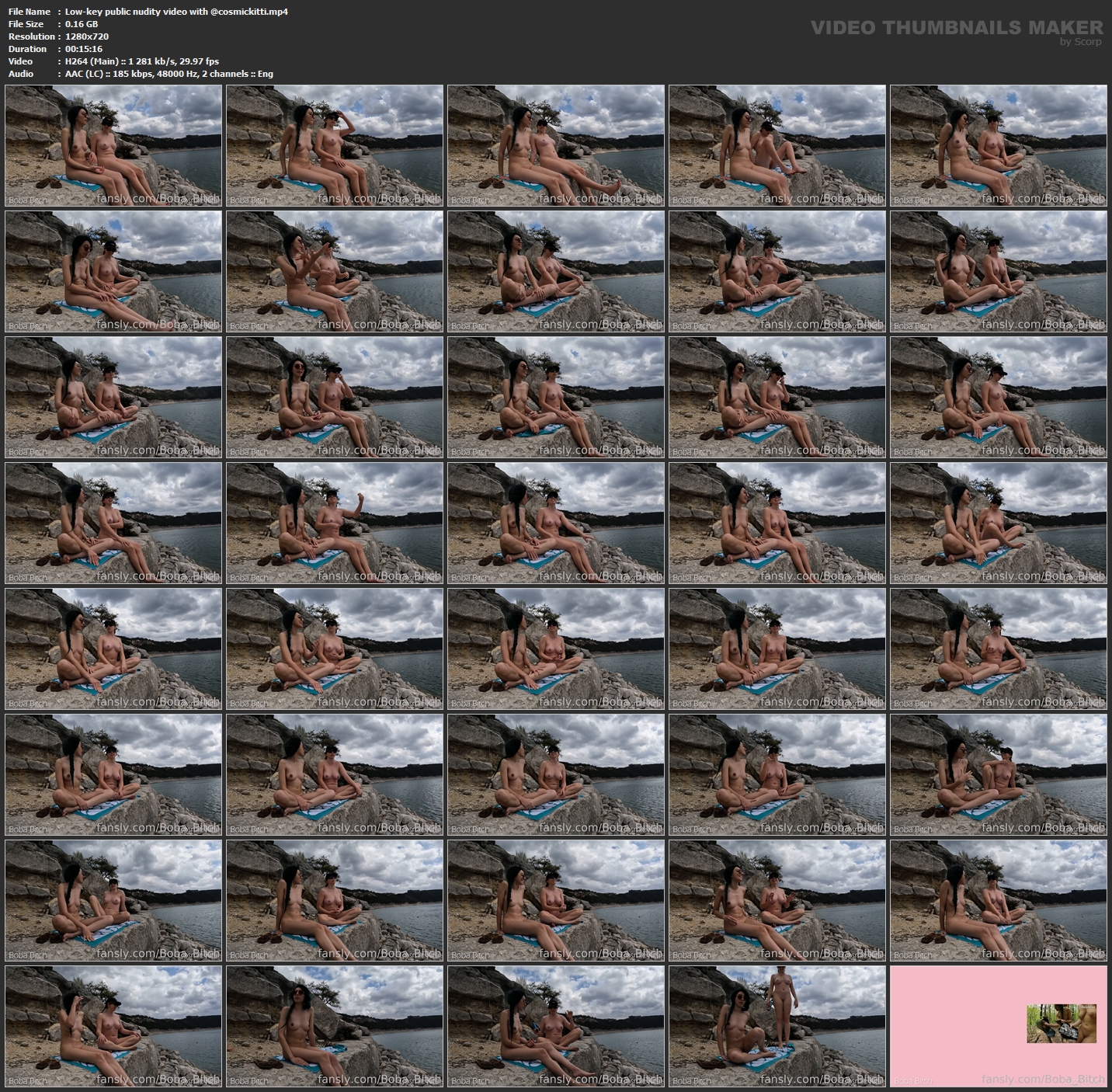
Task: Click the Duration value 00:15:16
Action: coord(84,49)
